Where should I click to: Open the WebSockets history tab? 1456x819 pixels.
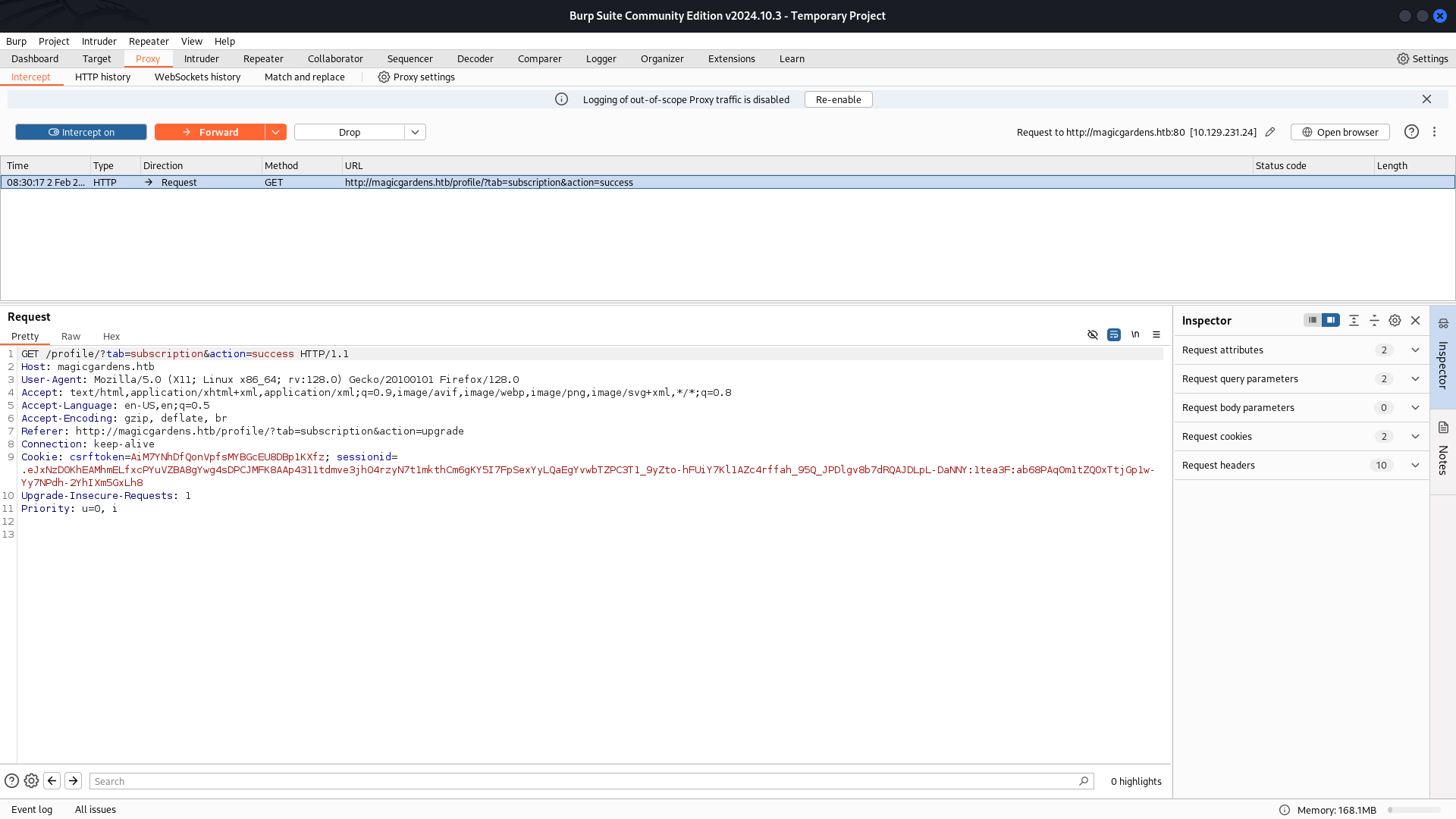197,77
